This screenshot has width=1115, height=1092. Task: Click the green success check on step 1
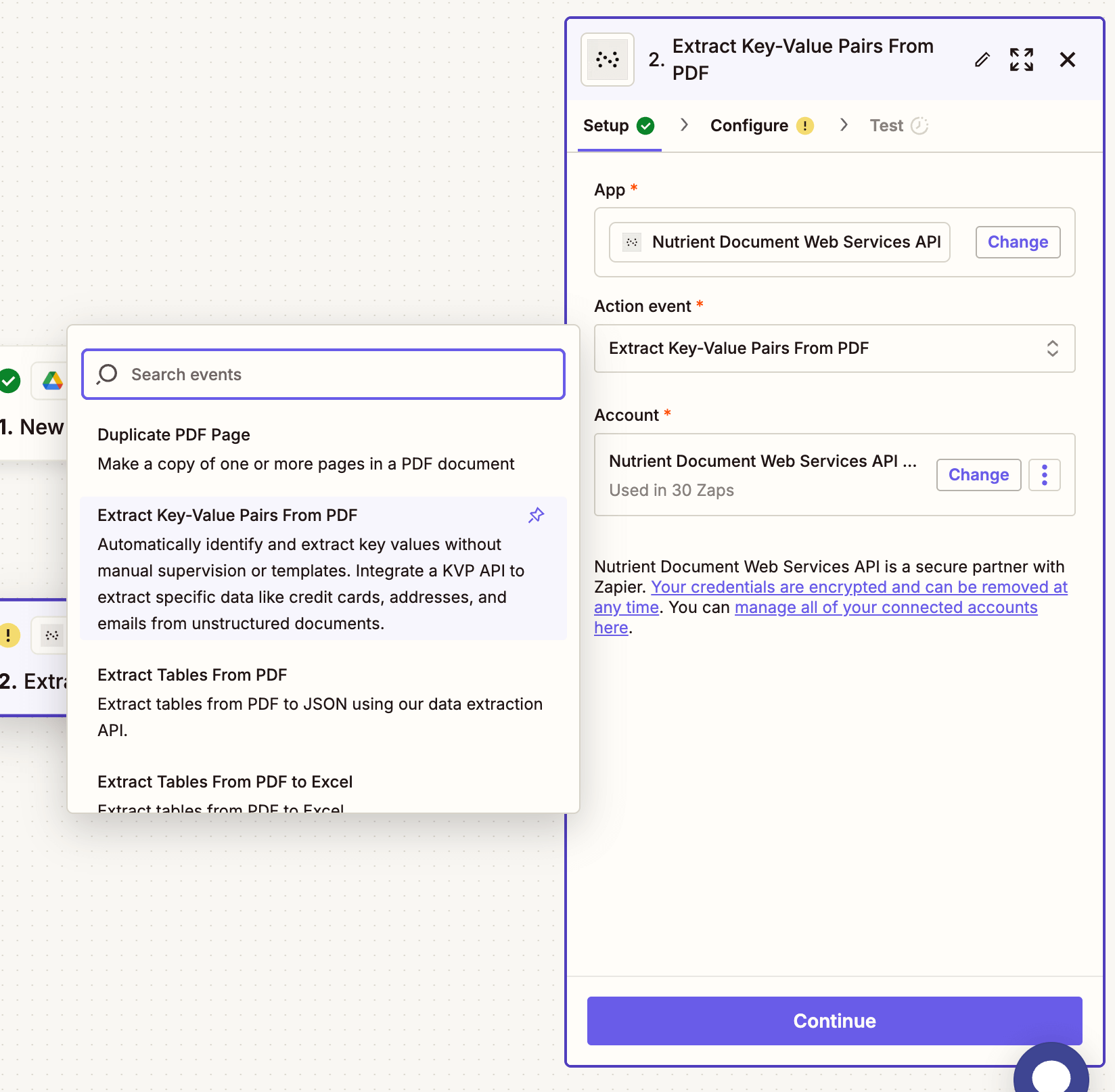[x=10, y=381]
